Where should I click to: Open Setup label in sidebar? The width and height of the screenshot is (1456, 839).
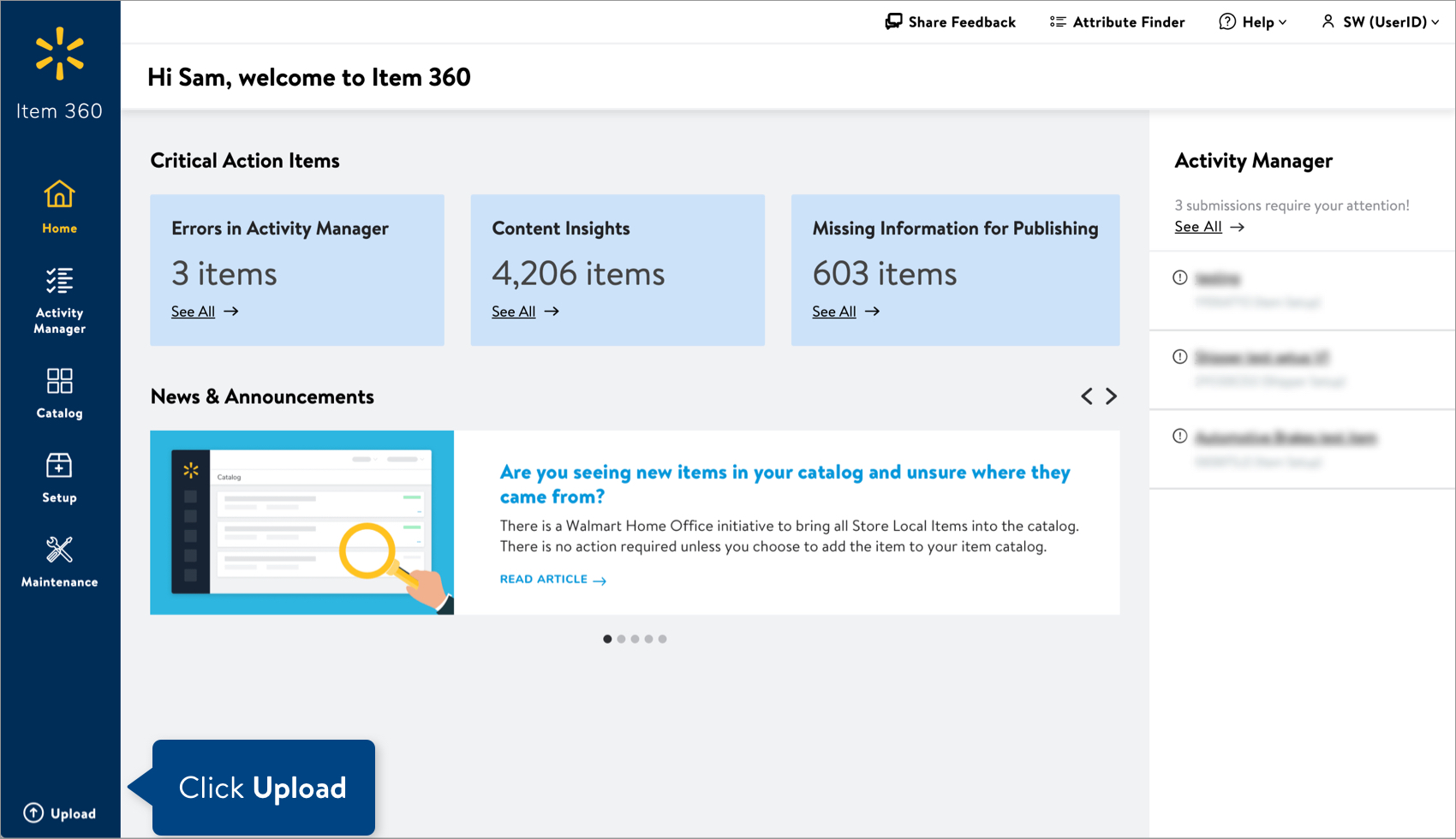click(x=59, y=497)
